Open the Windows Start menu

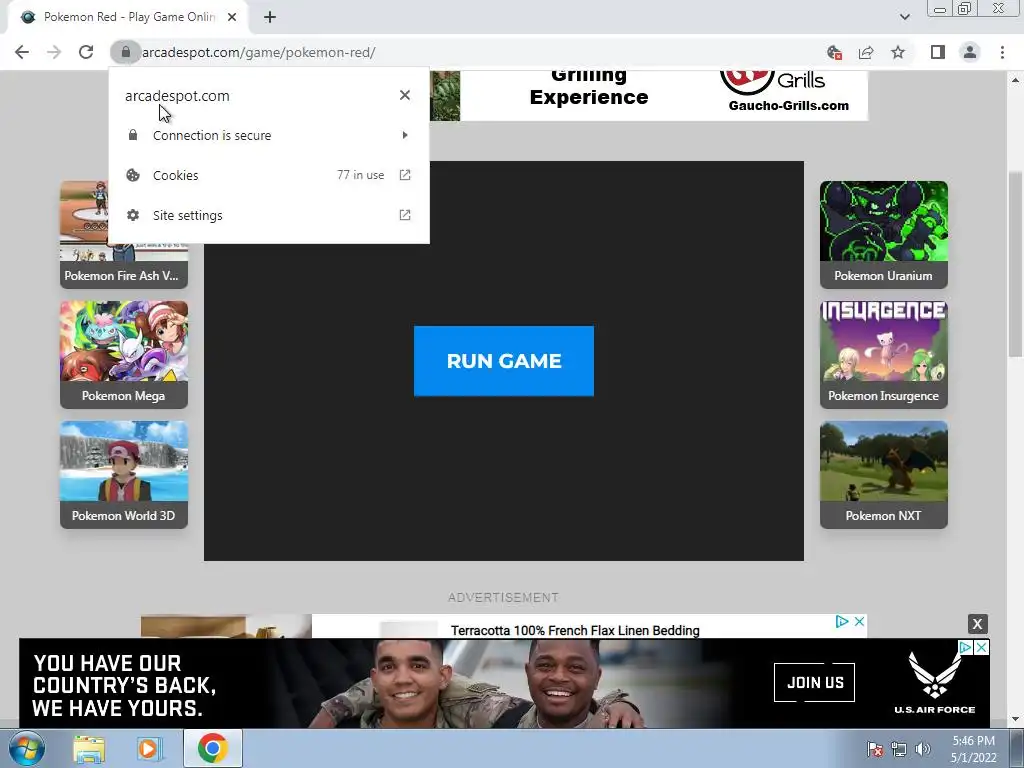click(25, 748)
